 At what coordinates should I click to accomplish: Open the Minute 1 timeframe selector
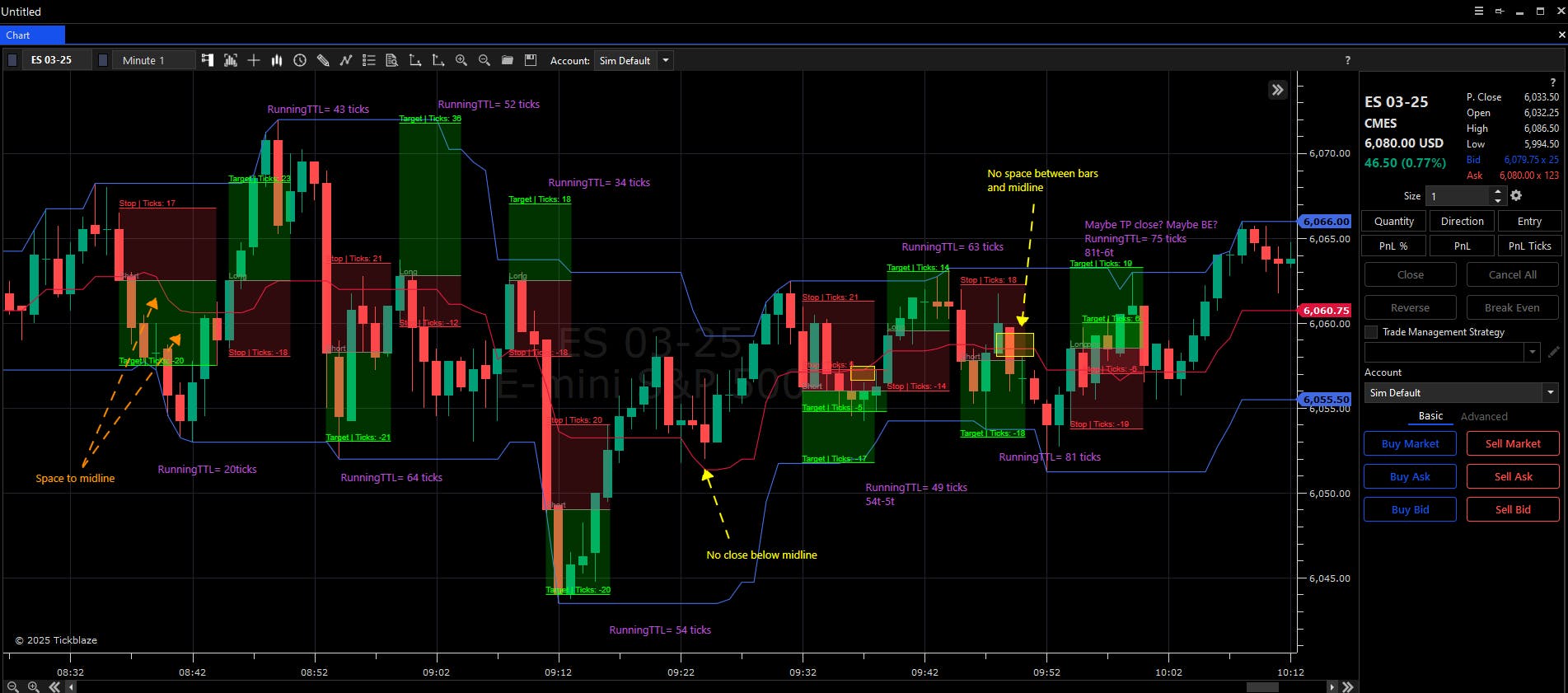click(x=153, y=60)
